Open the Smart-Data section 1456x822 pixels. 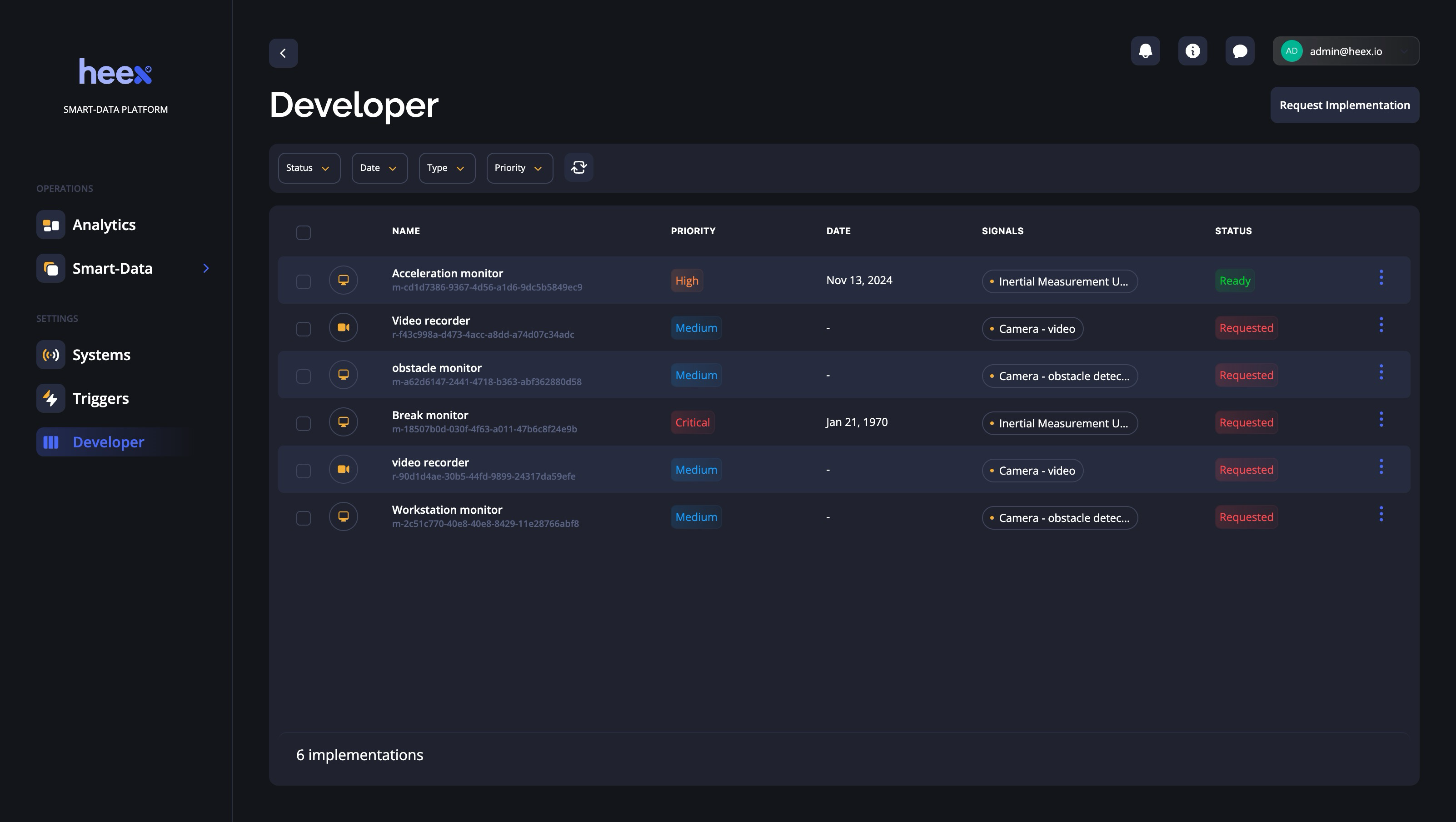click(113, 269)
